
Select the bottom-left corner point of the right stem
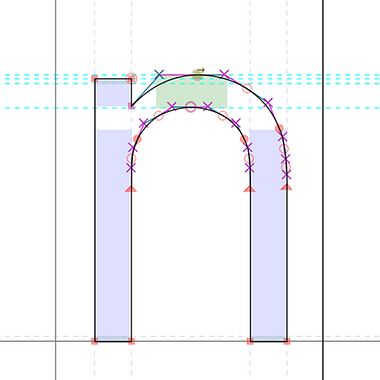pyautogui.click(x=250, y=341)
